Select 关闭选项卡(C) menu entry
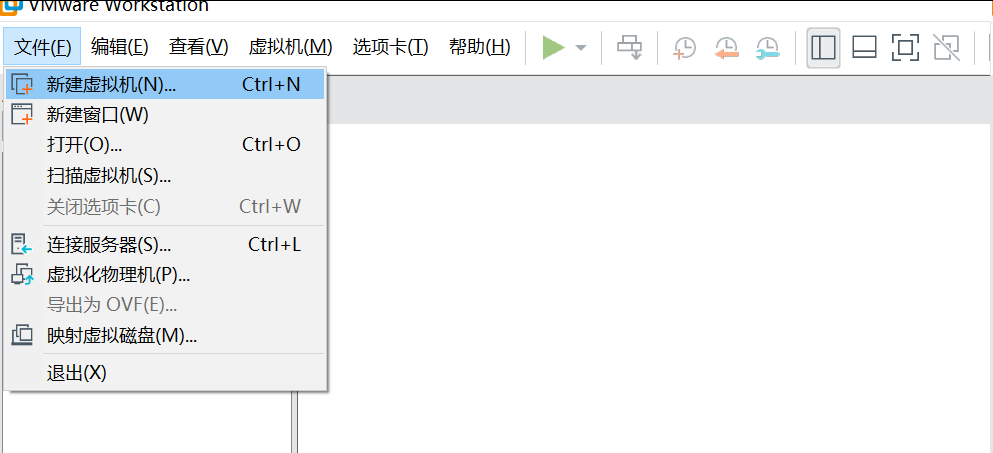The width and height of the screenshot is (993, 453). (165, 206)
